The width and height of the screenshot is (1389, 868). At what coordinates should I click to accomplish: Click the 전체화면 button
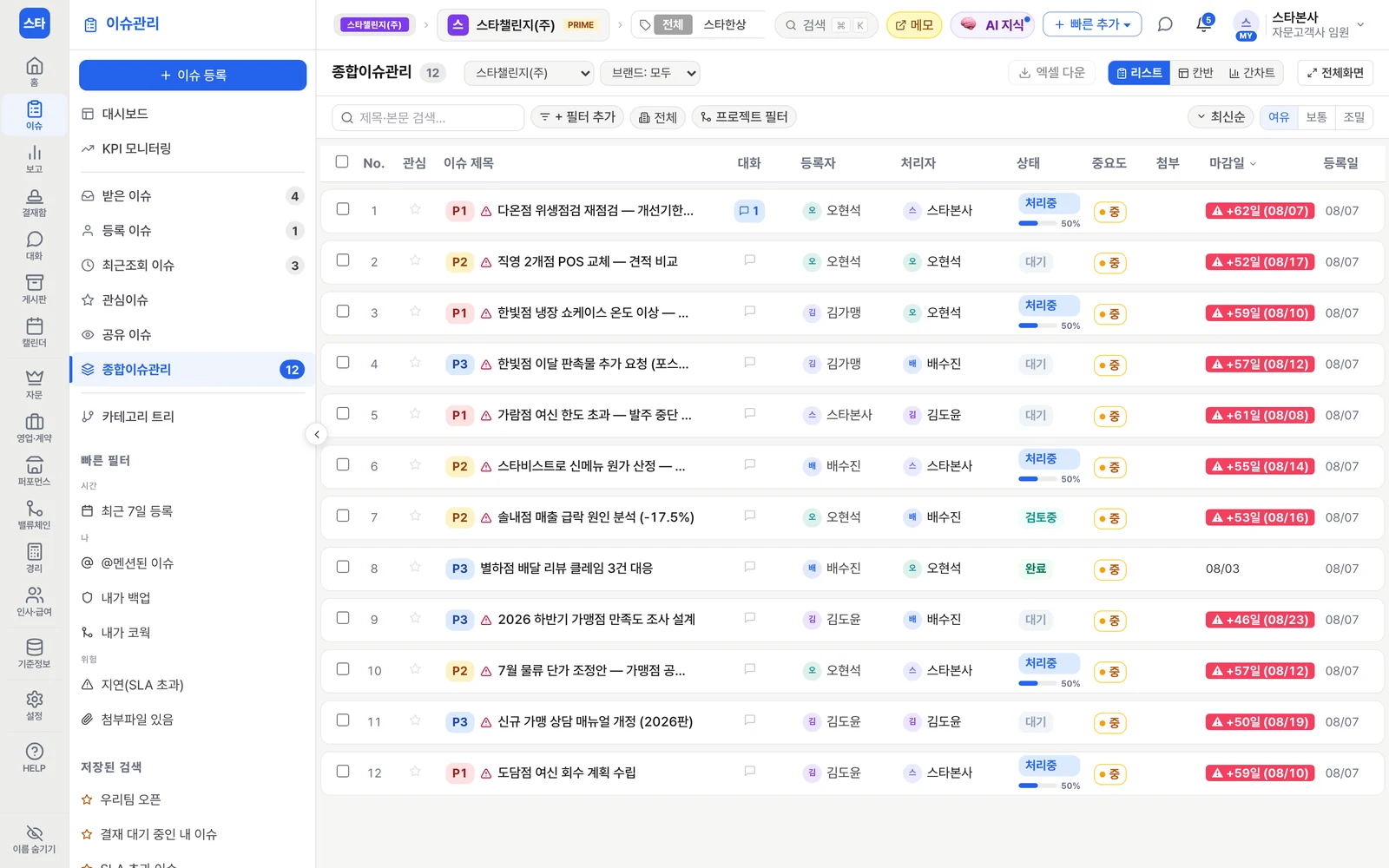[1335, 73]
